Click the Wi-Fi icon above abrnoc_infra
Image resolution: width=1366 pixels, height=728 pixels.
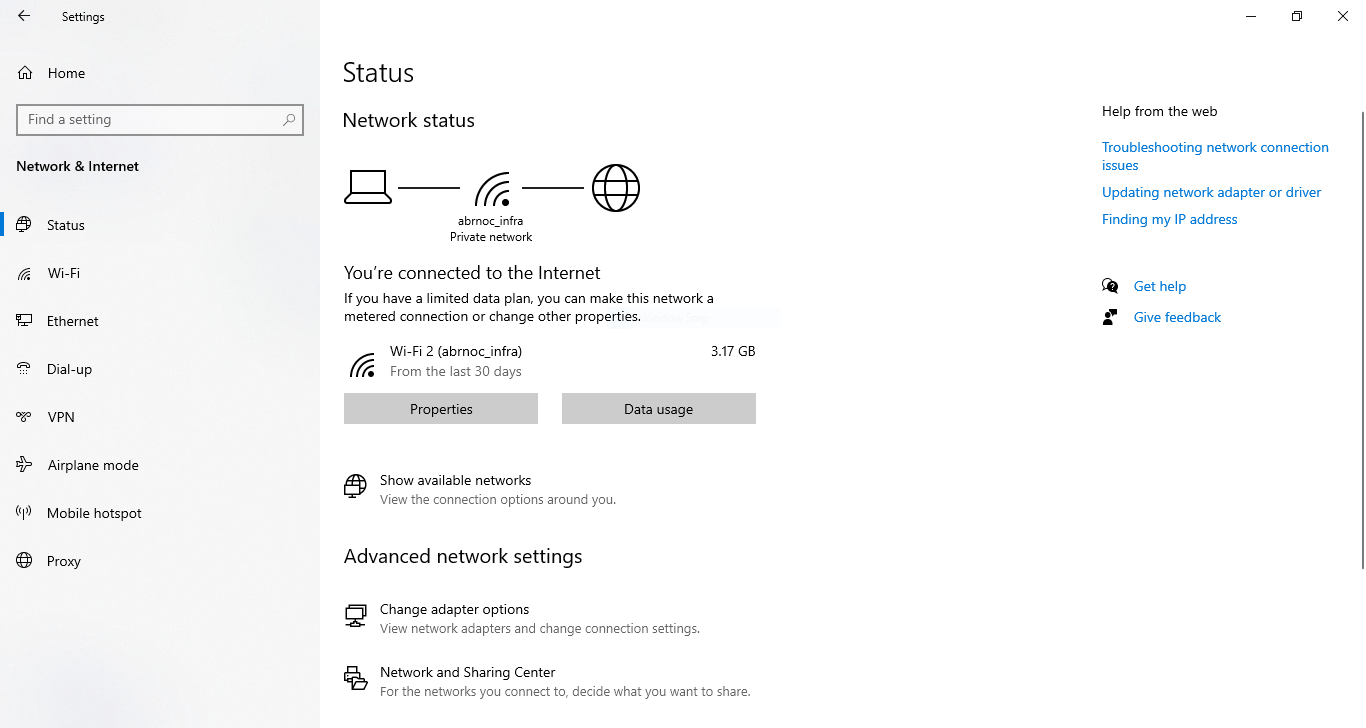click(492, 189)
